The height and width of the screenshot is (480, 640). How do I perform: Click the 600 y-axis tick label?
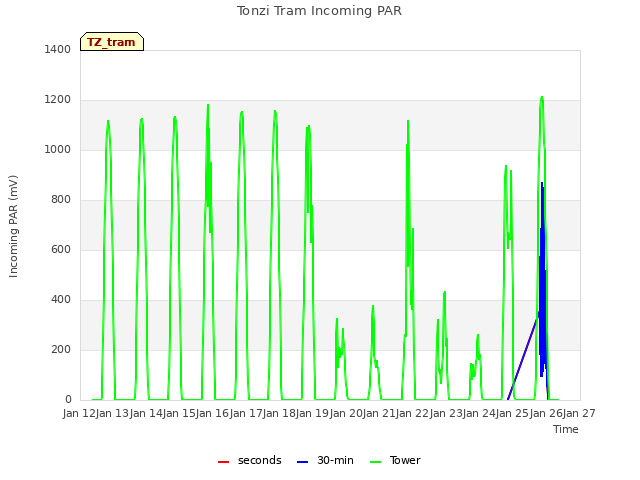[61, 249]
